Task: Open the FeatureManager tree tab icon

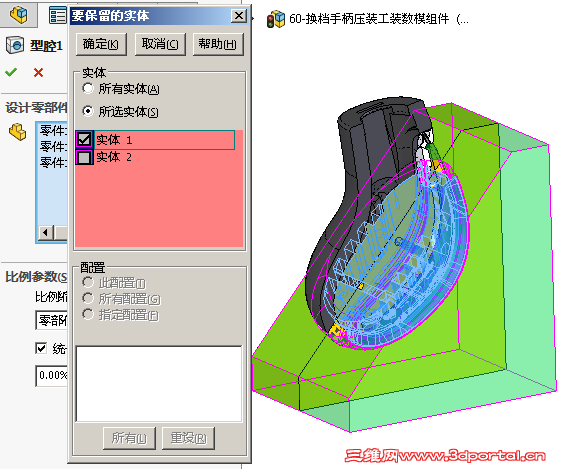Action: pos(19,14)
